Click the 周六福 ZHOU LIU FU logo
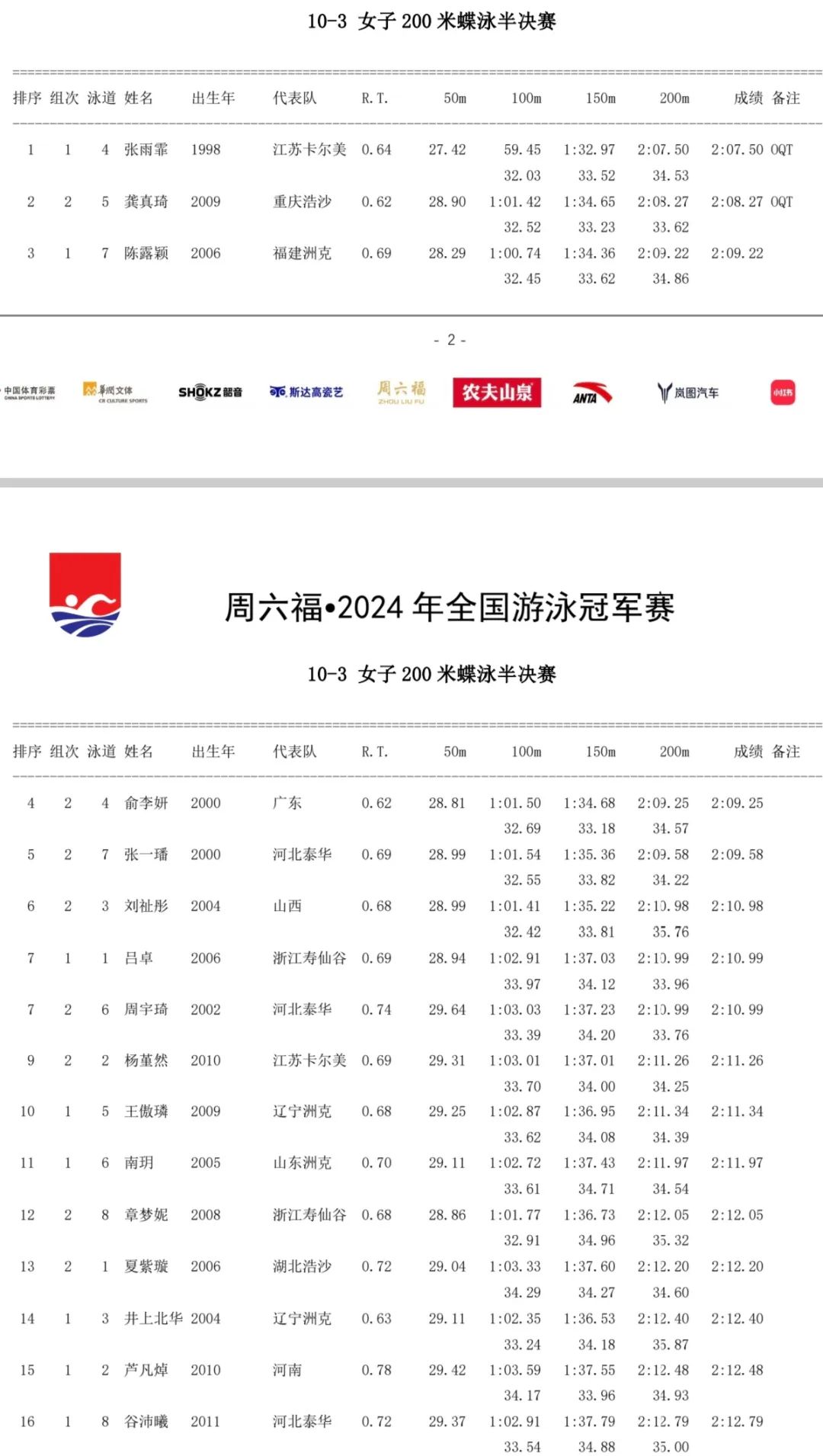Image resolution: width=823 pixels, height=1456 pixels. click(x=402, y=392)
